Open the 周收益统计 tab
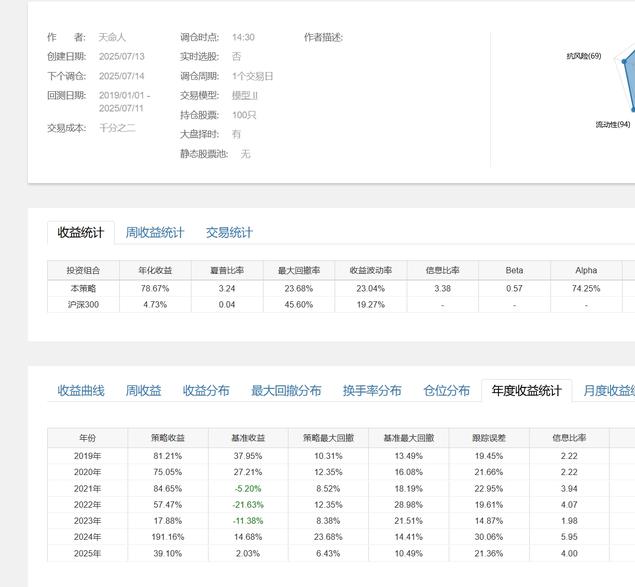Viewport: 635px width, 587px height. (155, 233)
